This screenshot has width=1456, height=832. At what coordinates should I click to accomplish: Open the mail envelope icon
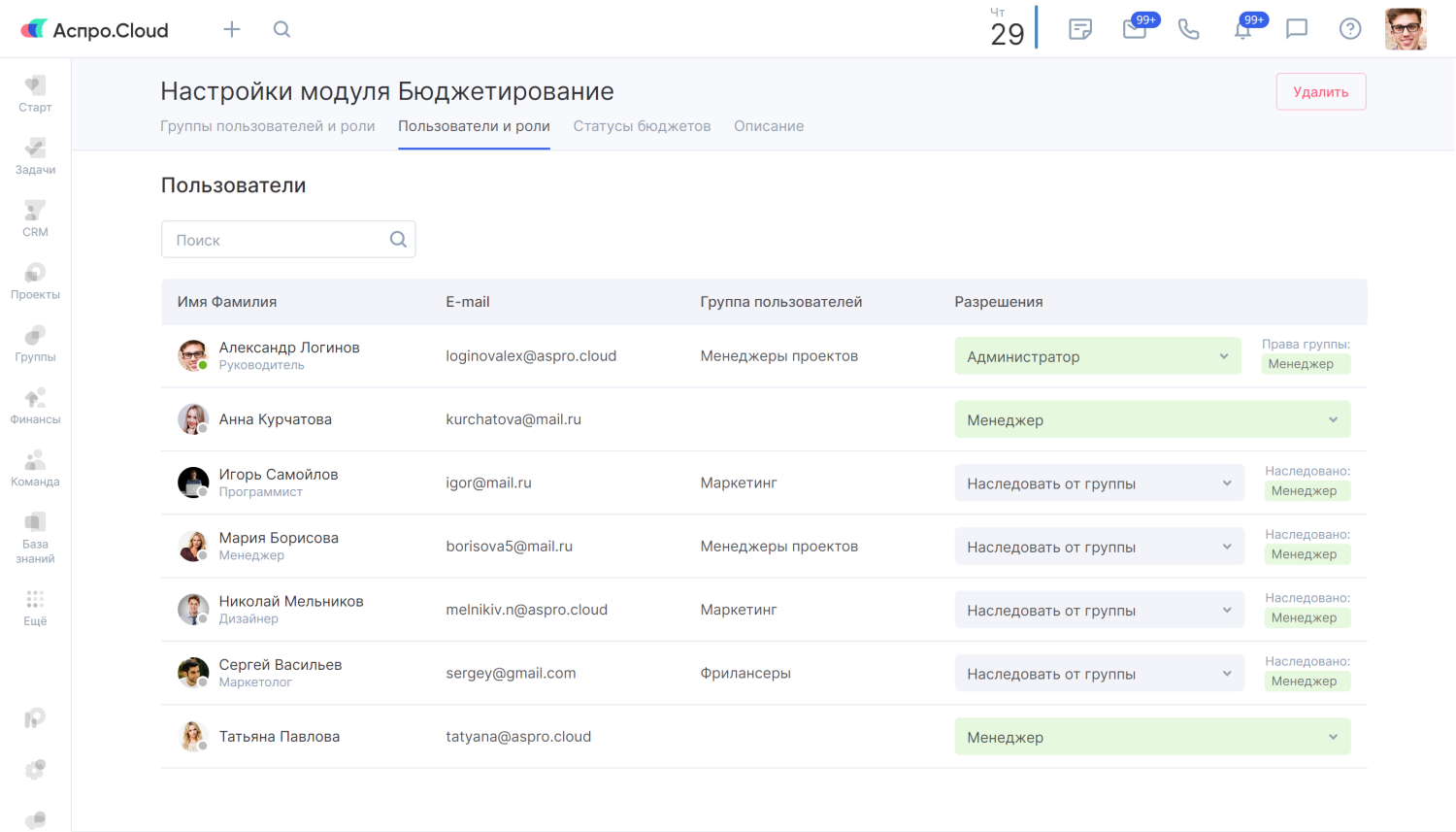tap(1135, 29)
